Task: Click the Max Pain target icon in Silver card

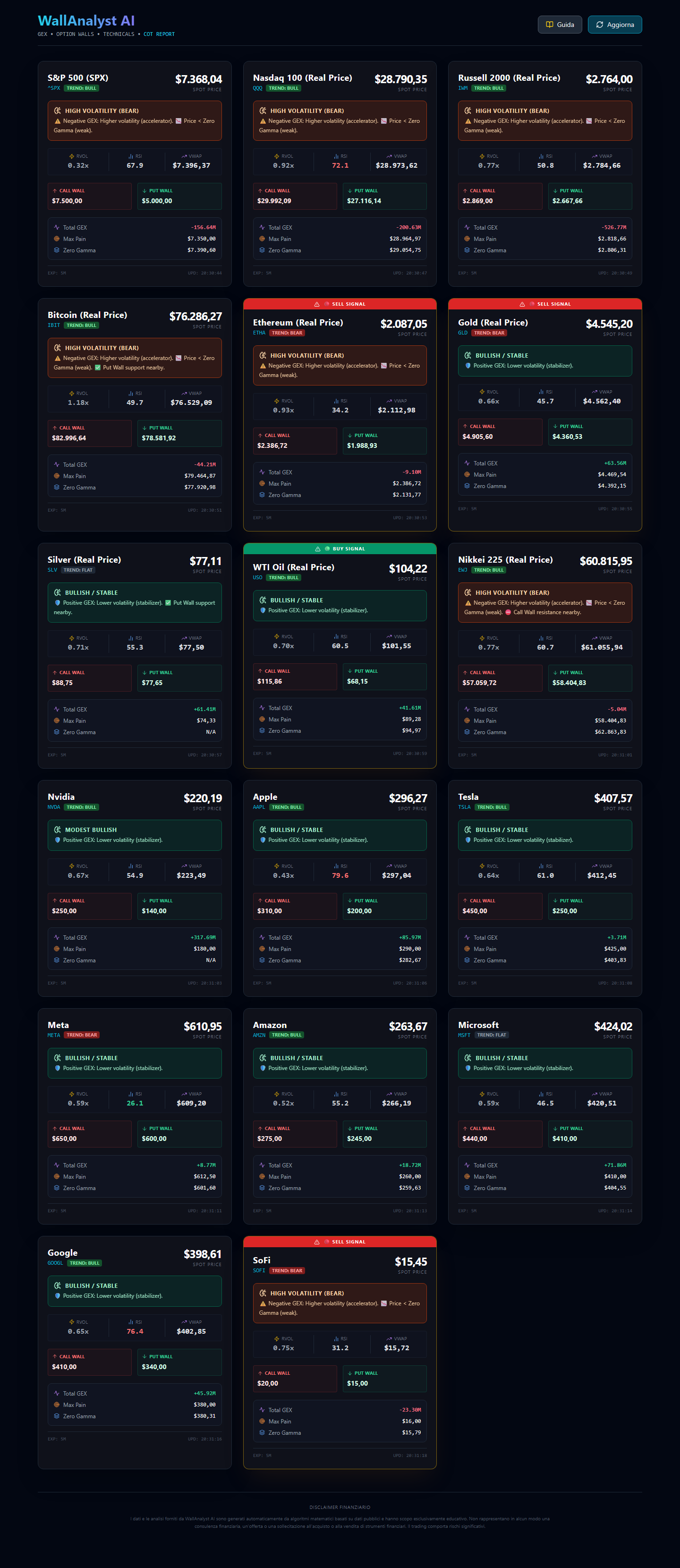Action: (57, 721)
